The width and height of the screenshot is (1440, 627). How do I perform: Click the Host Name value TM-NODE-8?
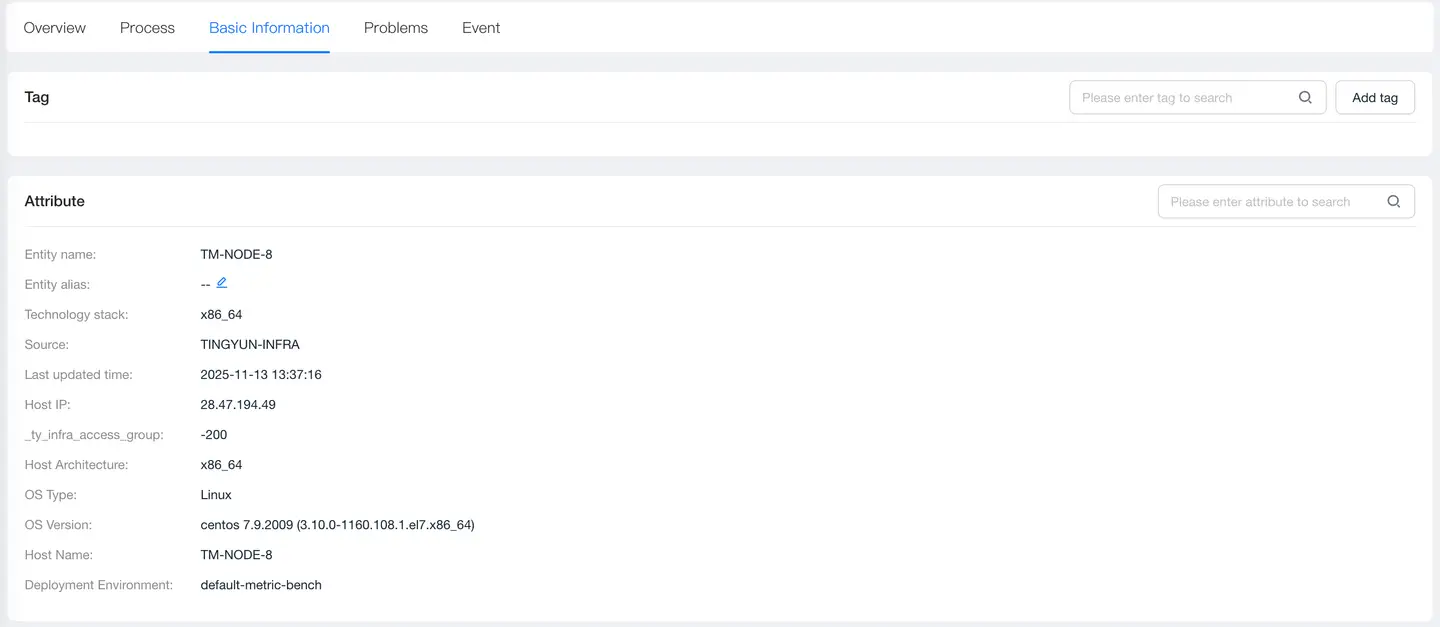tap(236, 555)
